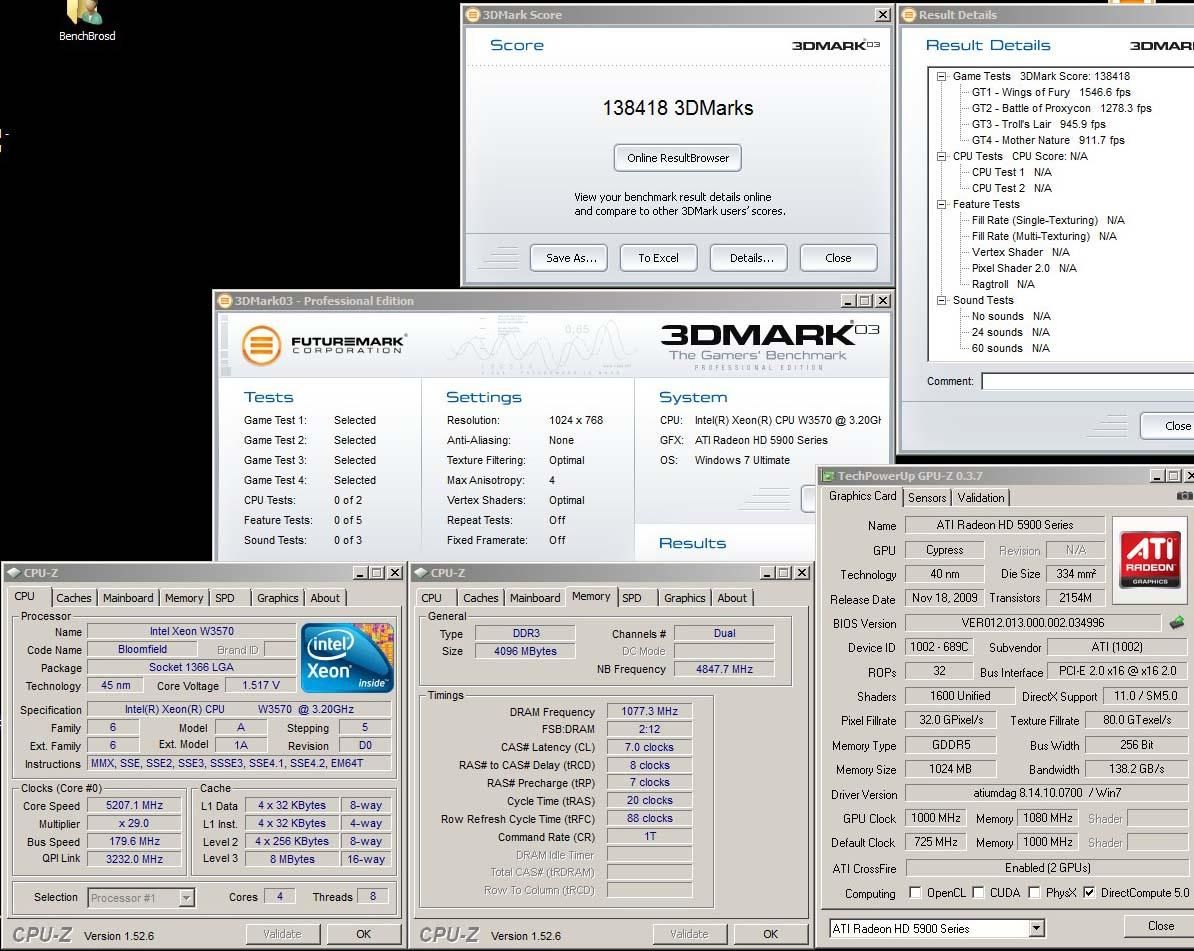This screenshot has width=1194, height=951.
Task: Click the GPU-Z BIOS save chip icon
Action: point(1176,623)
